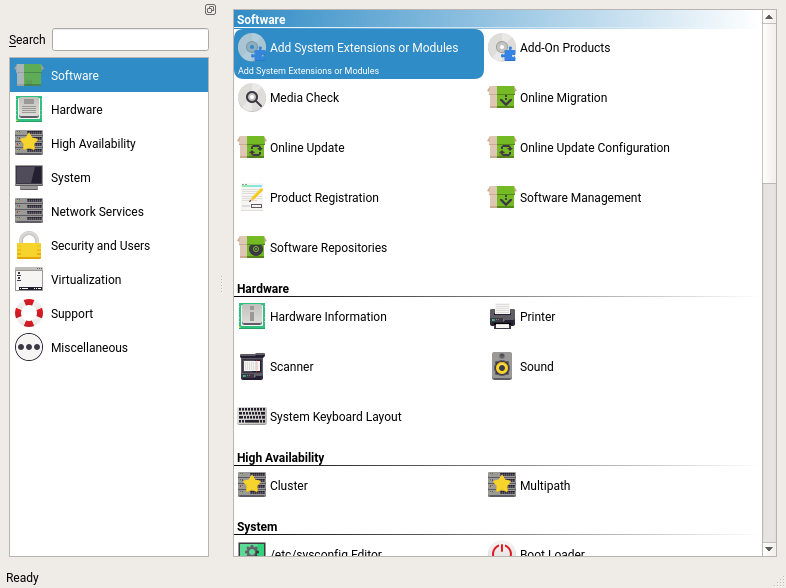
Task: Click the sidebar detach button above search
Action: (210, 9)
